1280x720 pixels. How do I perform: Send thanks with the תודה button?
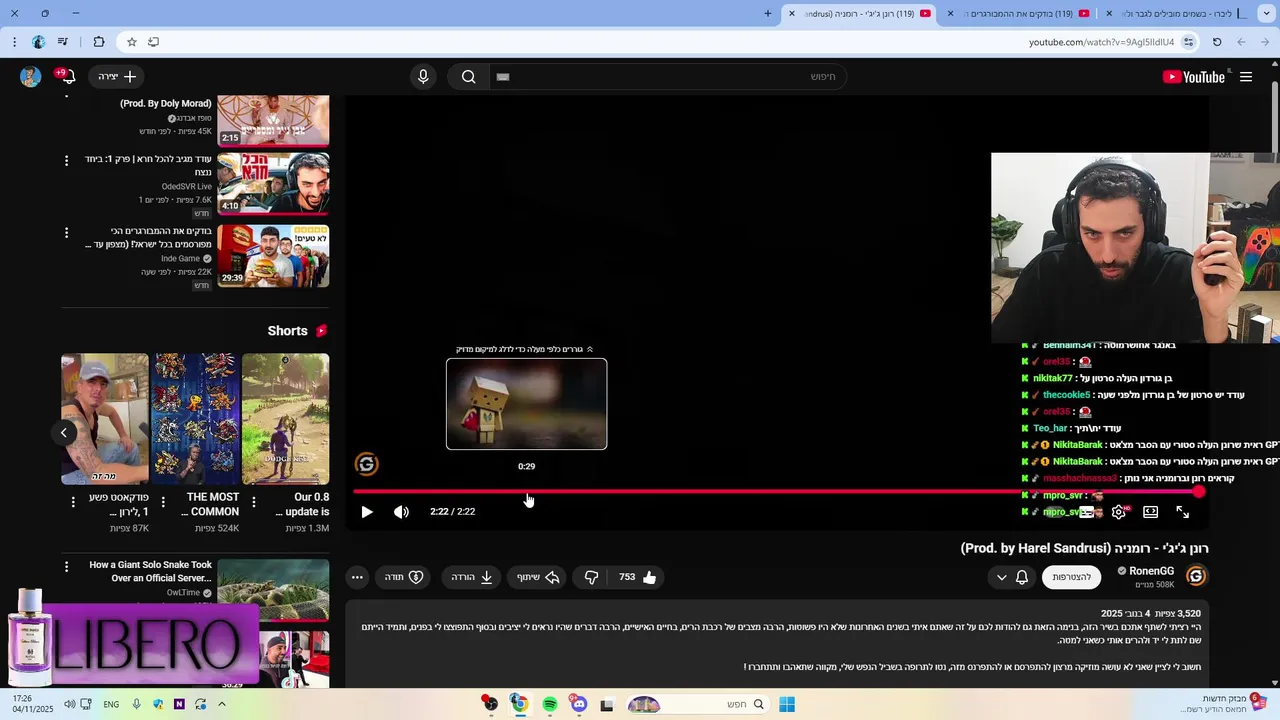coord(404,577)
